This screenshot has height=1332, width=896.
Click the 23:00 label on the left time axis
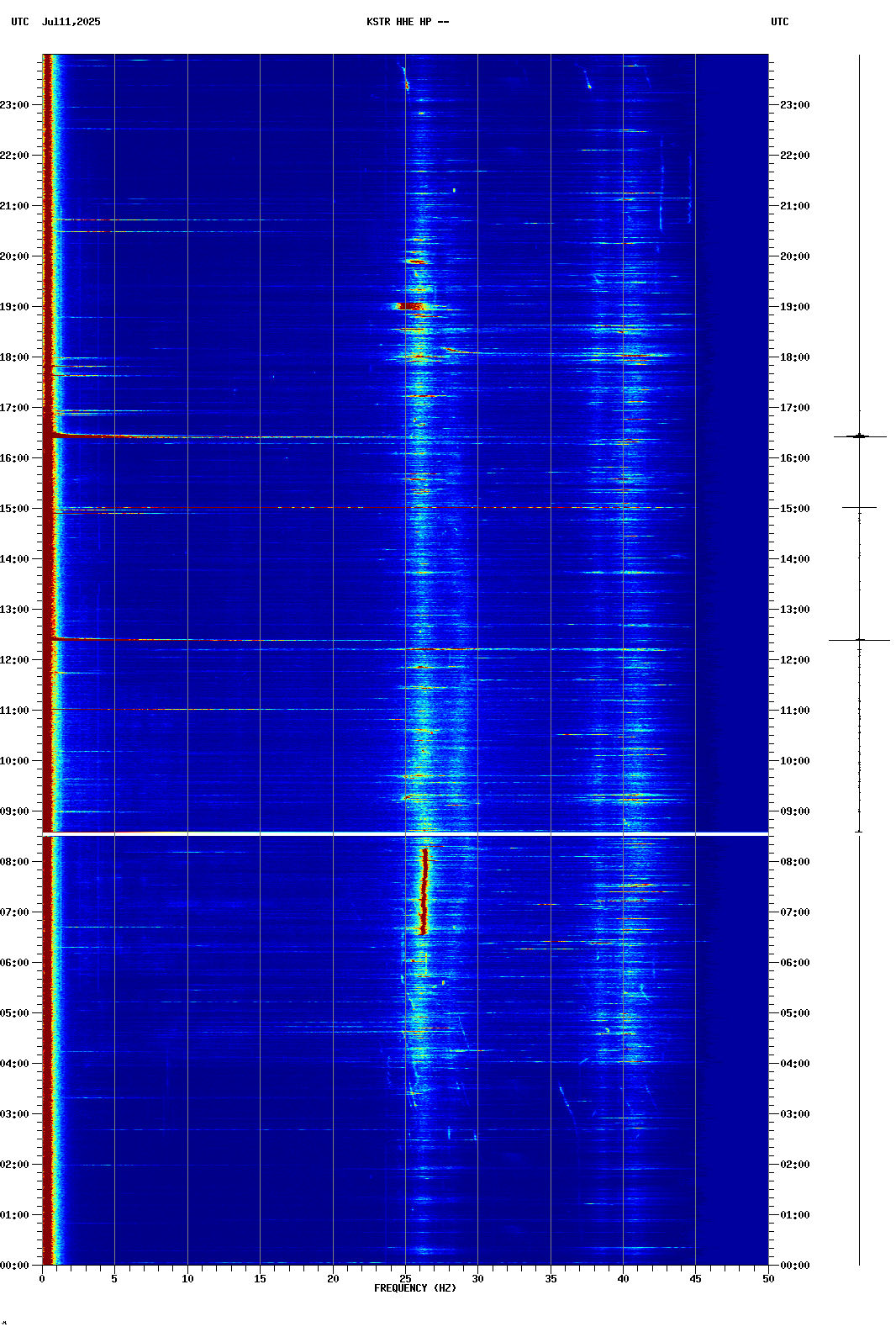click(14, 105)
